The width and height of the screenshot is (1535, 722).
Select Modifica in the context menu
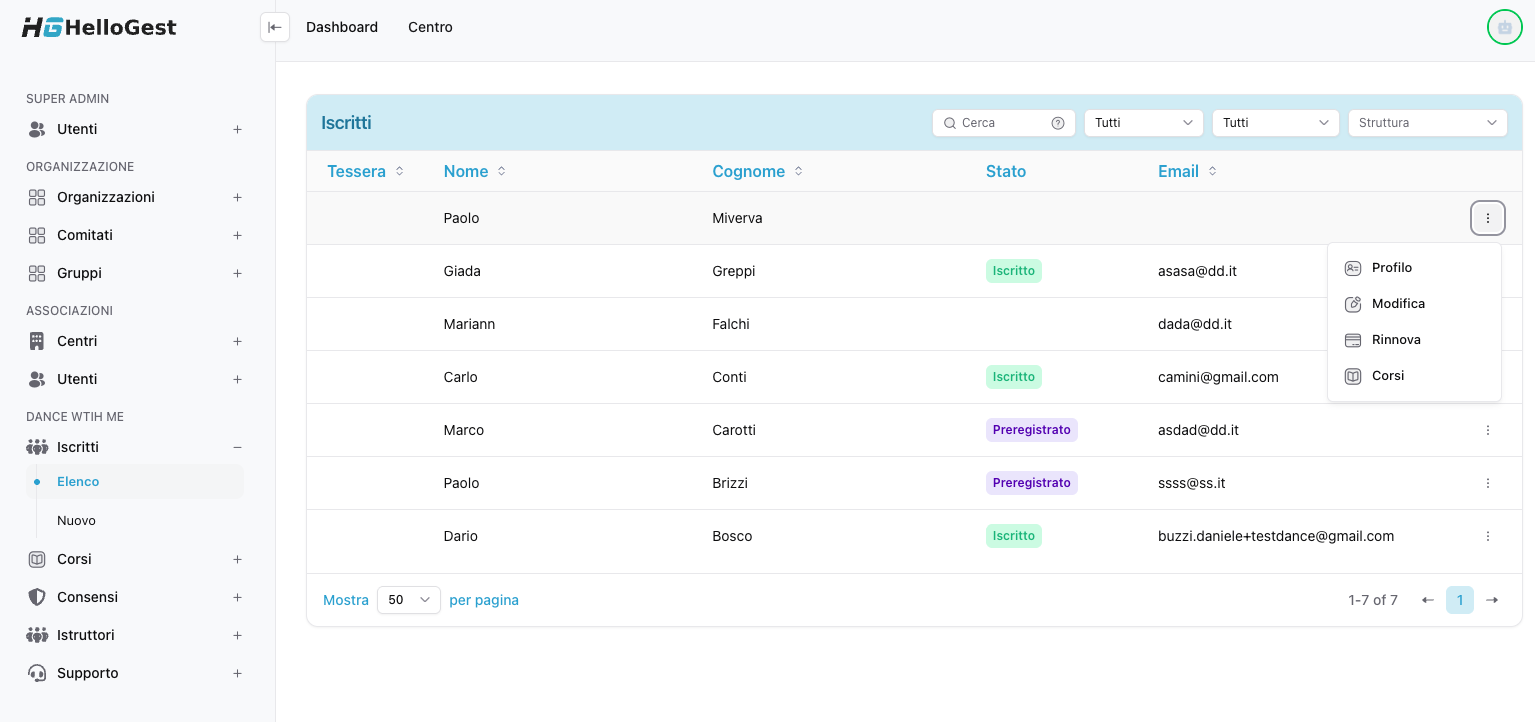(x=1398, y=303)
